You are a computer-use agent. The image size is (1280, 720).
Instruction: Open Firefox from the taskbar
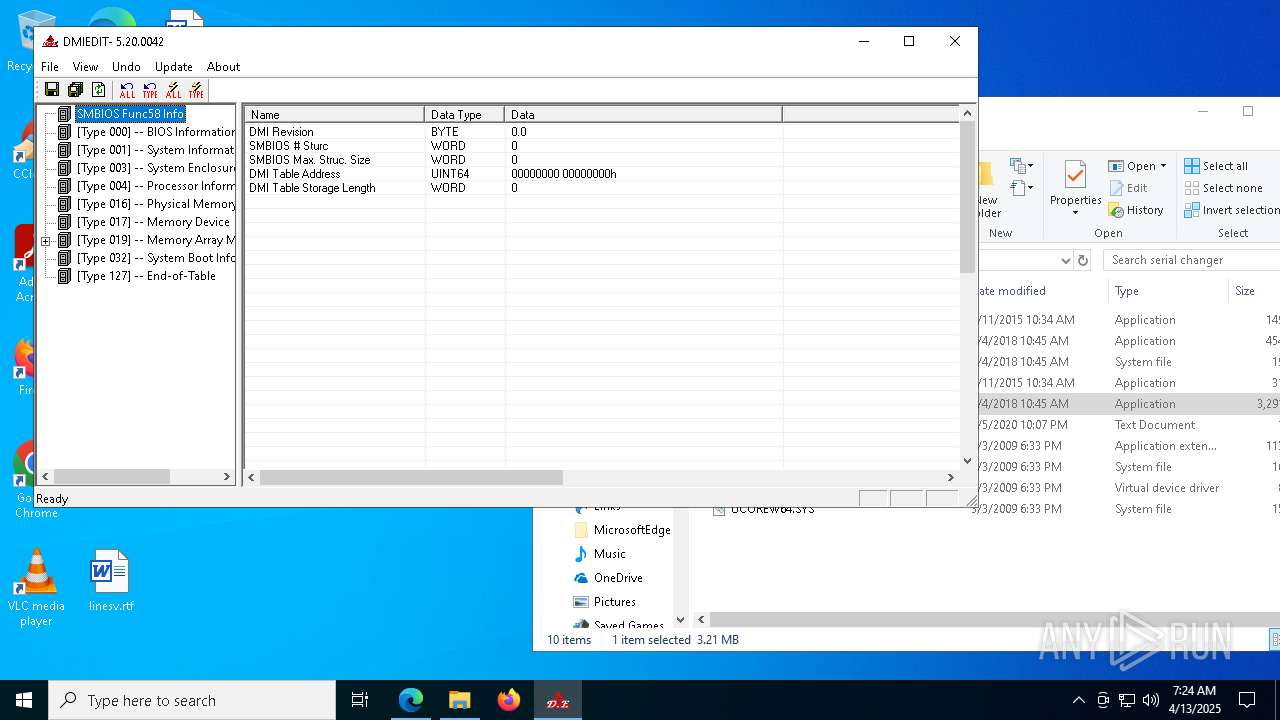pyautogui.click(x=509, y=700)
